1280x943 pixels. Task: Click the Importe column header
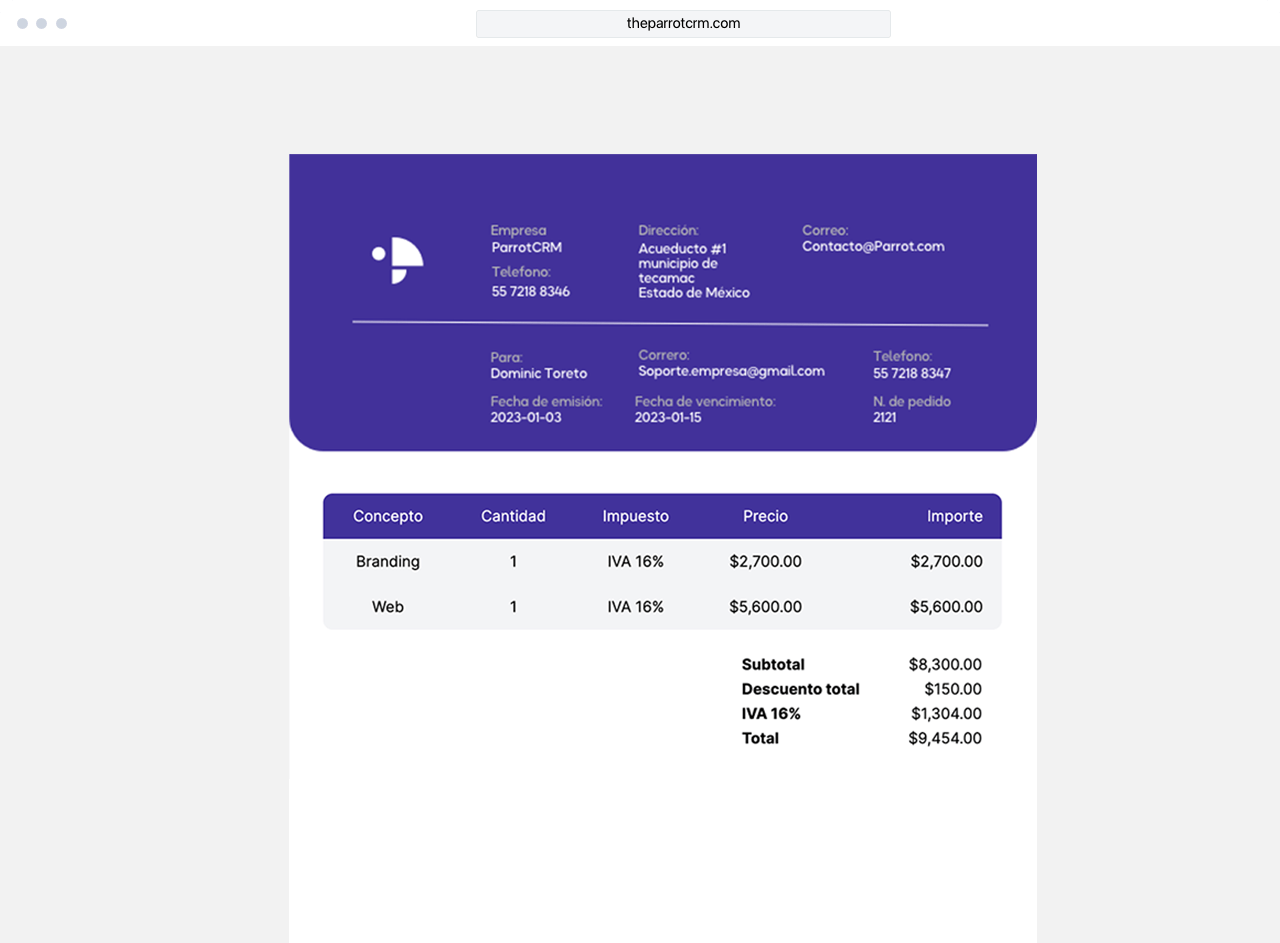pyautogui.click(x=954, y=516)
